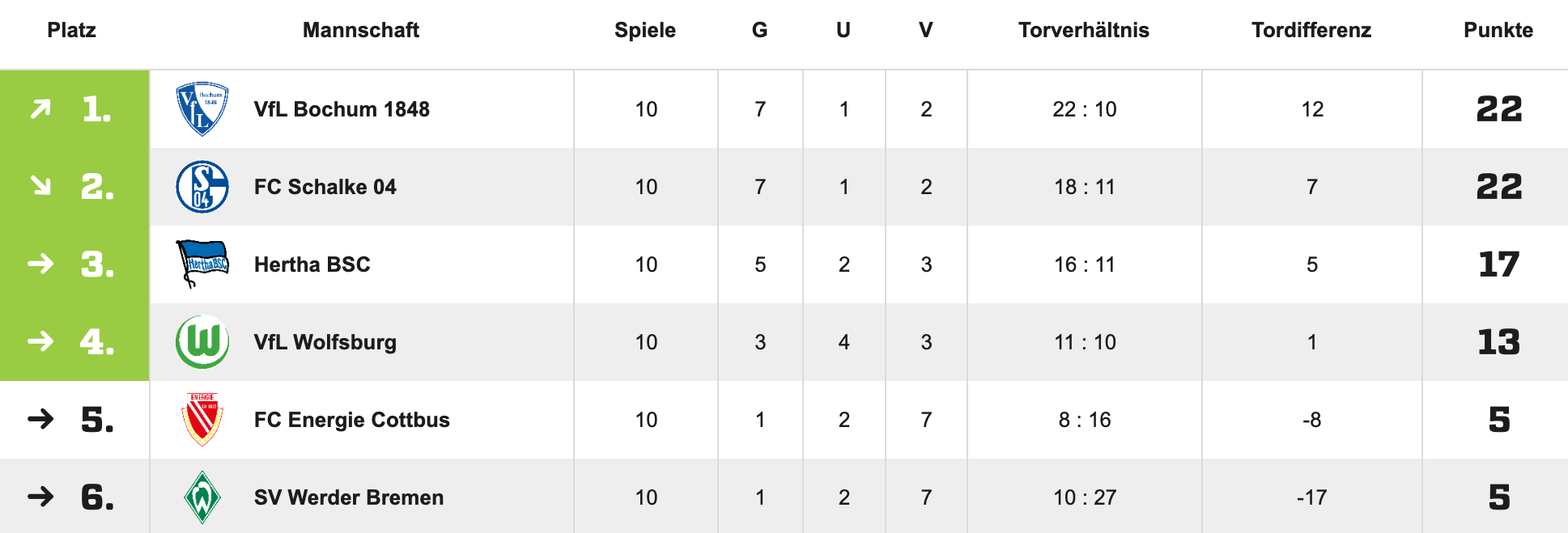Click the Spiele column header
This screenshot has height=533, width=1568.
pyautogui.click(x=644, y=31)
